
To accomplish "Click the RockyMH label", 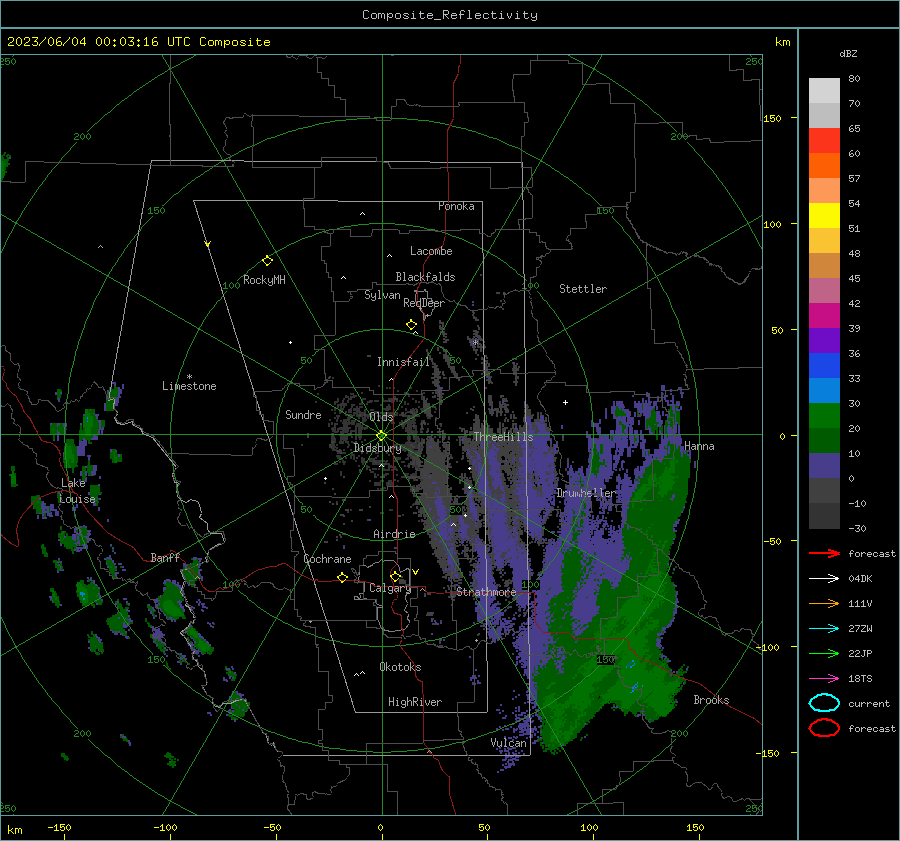I will pyautogui.click(x=264, y=280).
